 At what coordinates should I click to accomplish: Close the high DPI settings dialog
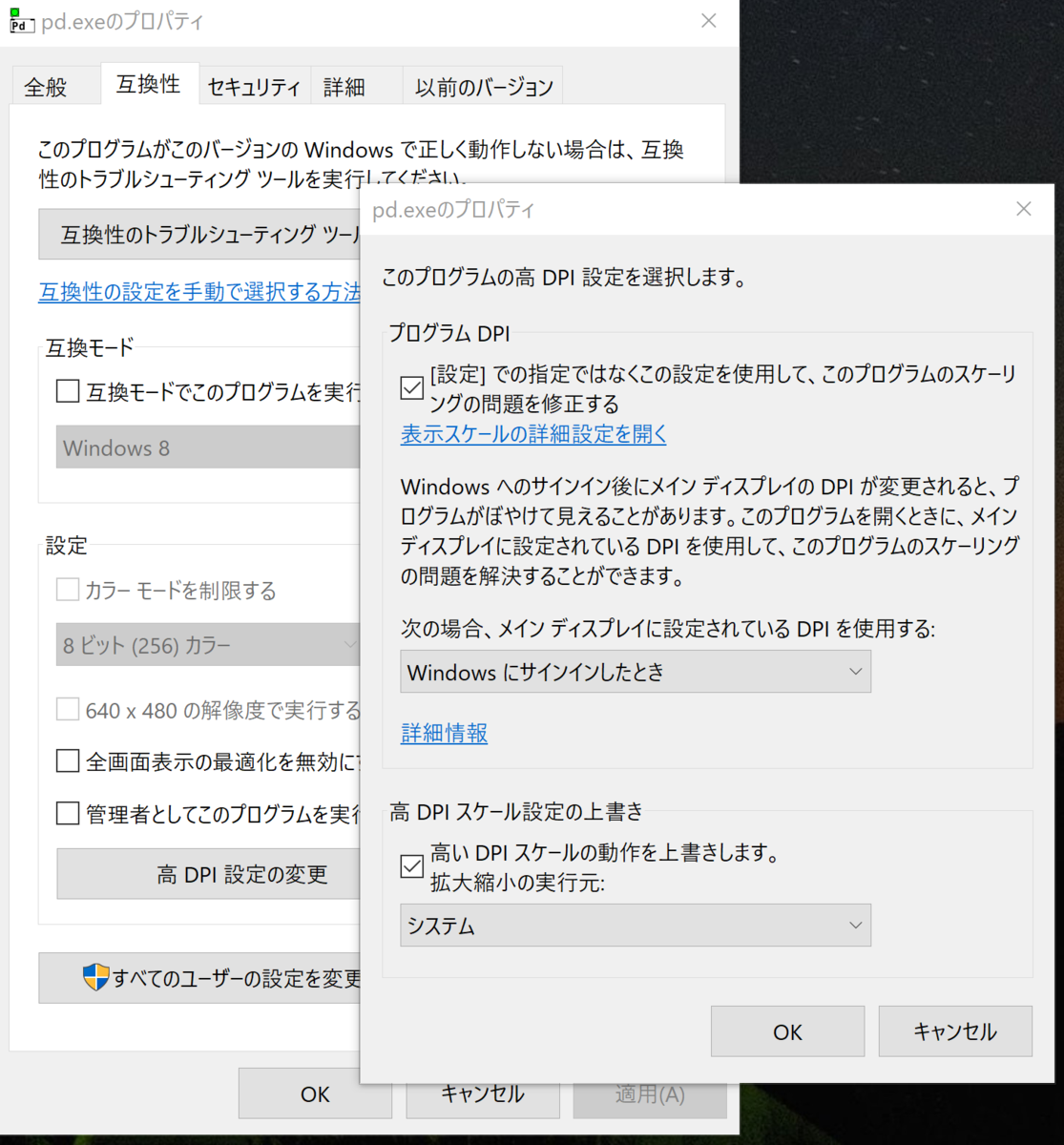point(1024,209)
